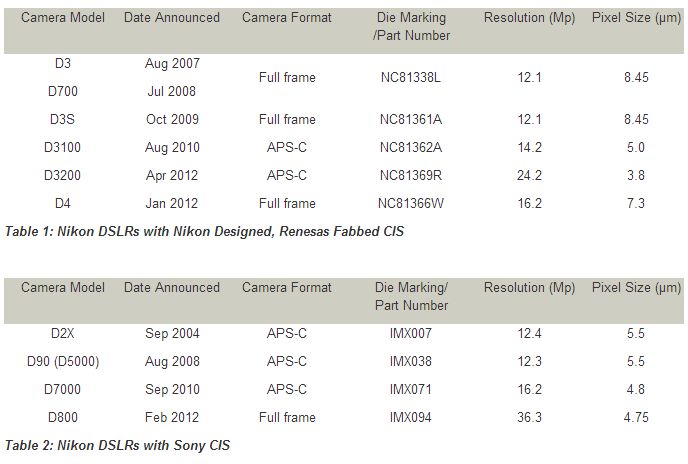Viewport: 688px width, 464px height.
Task: Select the D3 camera model cell
Action: [x=63, y=63]
